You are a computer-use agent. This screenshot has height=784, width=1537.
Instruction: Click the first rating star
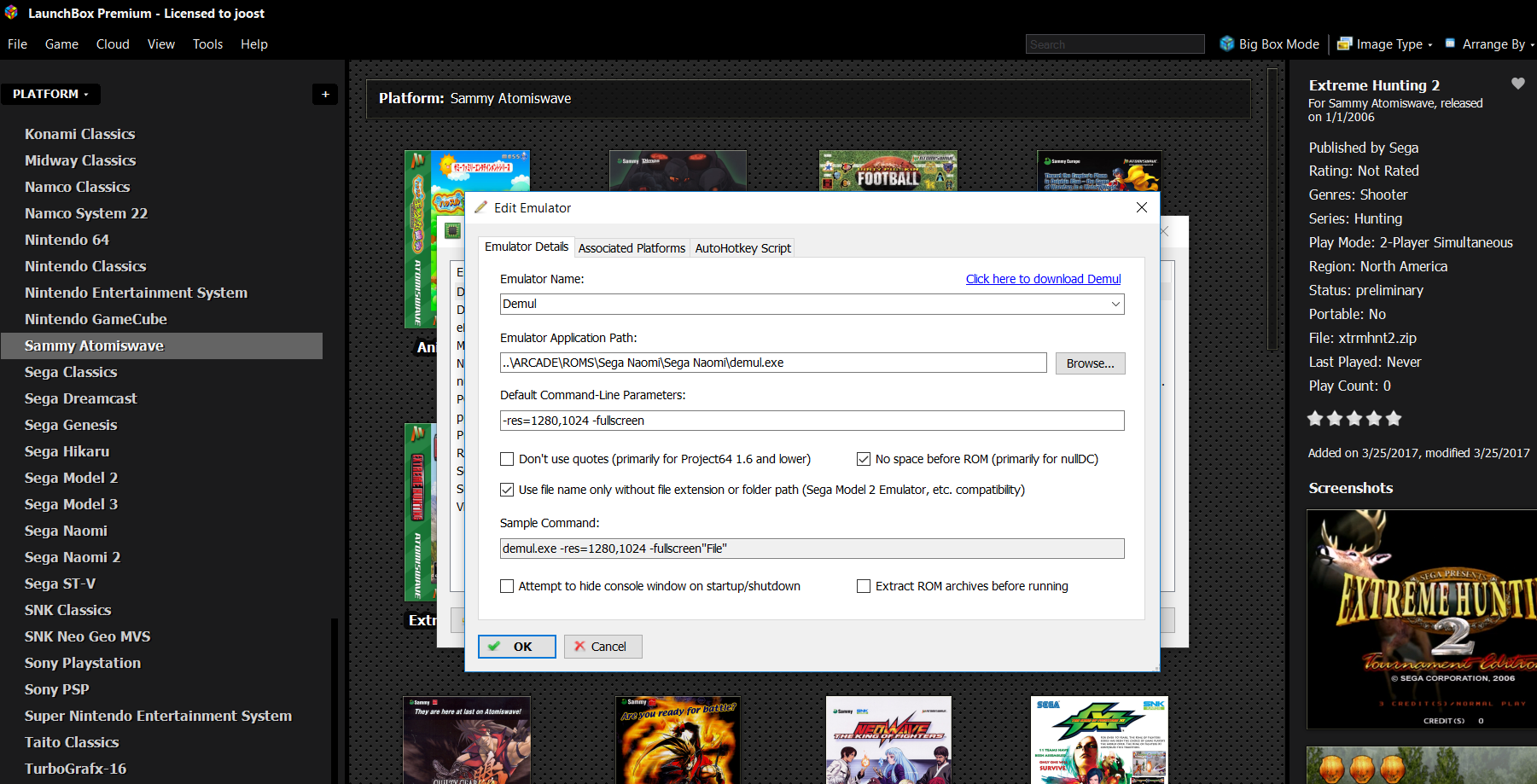[x=1315, y=418]
